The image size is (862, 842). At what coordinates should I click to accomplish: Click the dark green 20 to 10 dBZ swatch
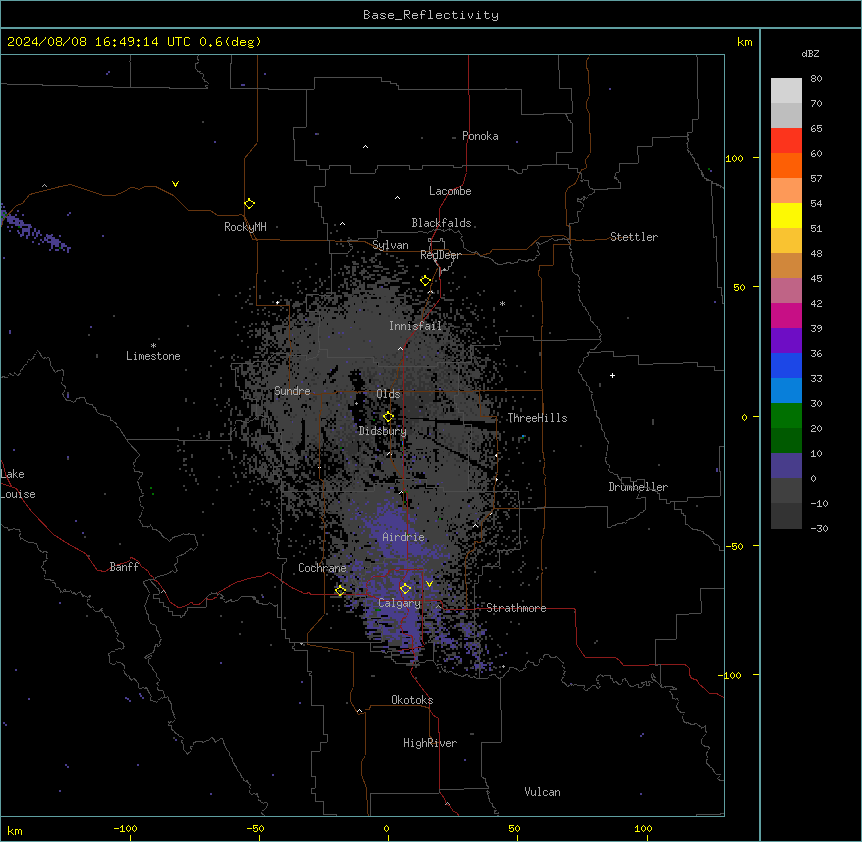point(786,441)
